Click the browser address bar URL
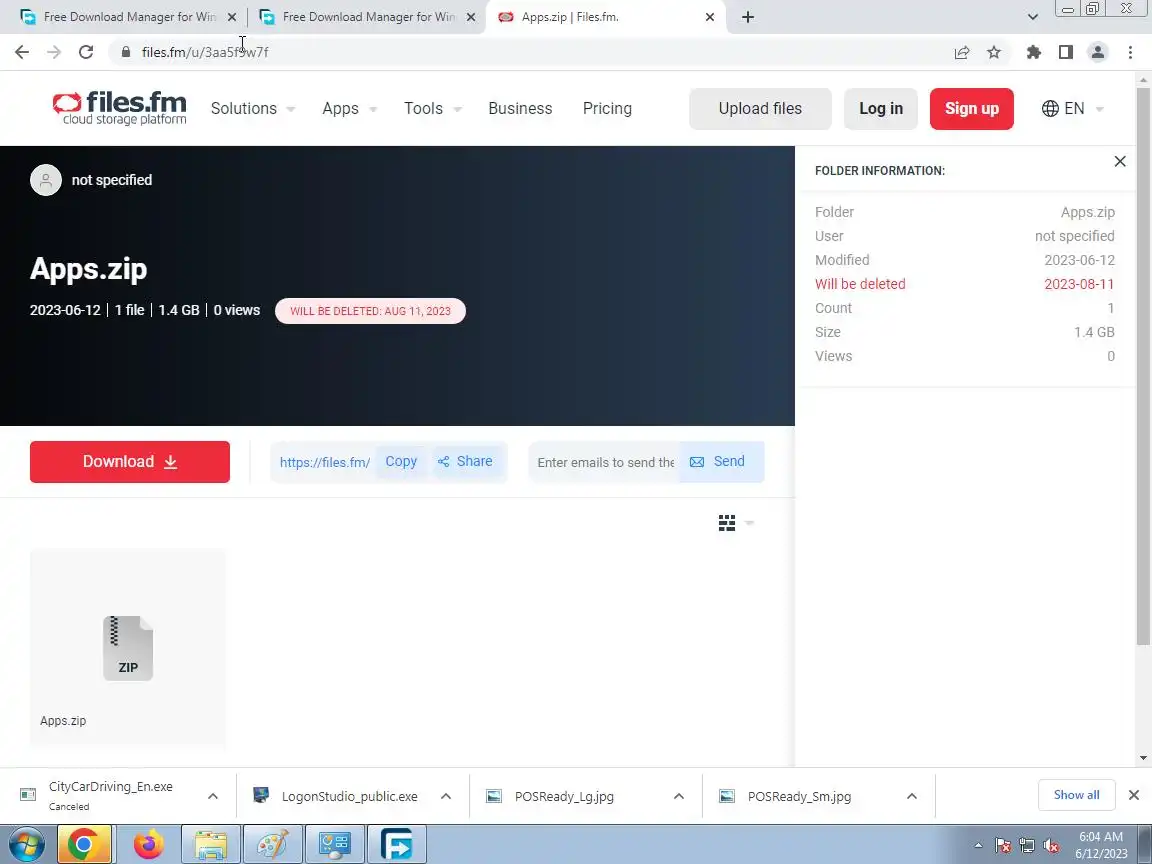The width and height of the screenshot is (1152, 864). (205, 52)
